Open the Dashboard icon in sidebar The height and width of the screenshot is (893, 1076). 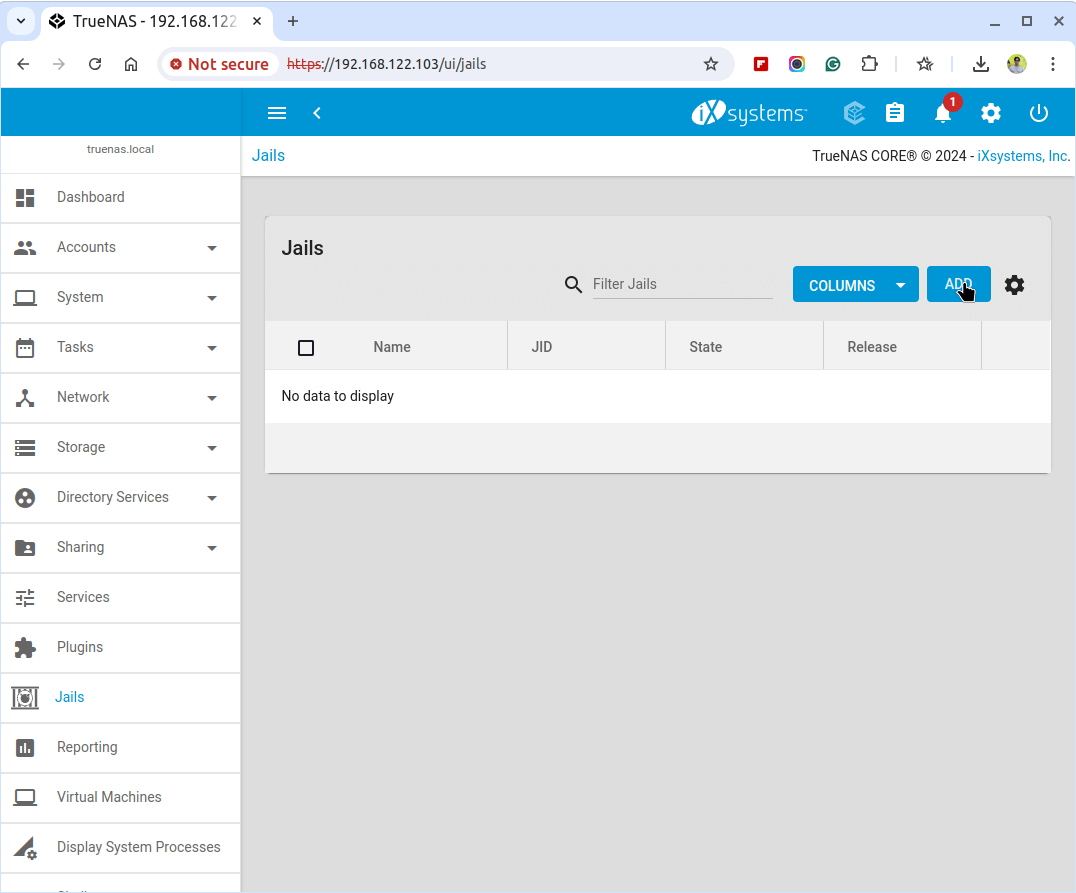pyautogui.click(x=25, y=198)
